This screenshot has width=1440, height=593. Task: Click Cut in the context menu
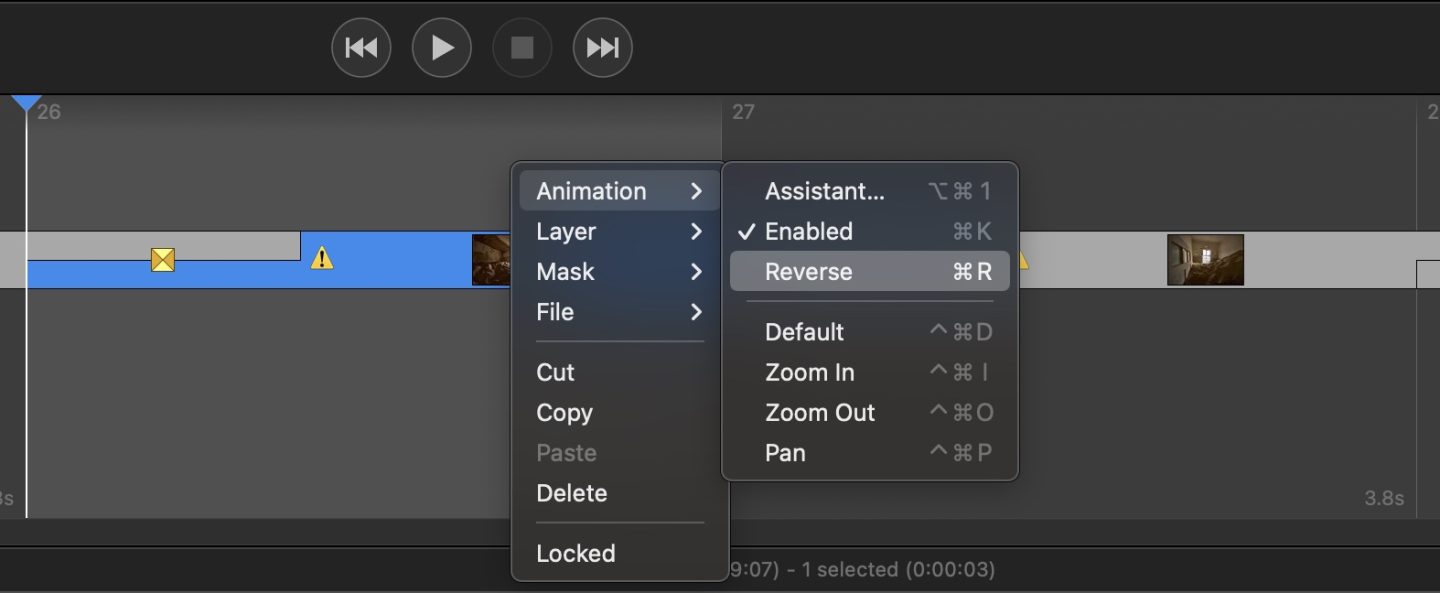click(x=555, y=373)
